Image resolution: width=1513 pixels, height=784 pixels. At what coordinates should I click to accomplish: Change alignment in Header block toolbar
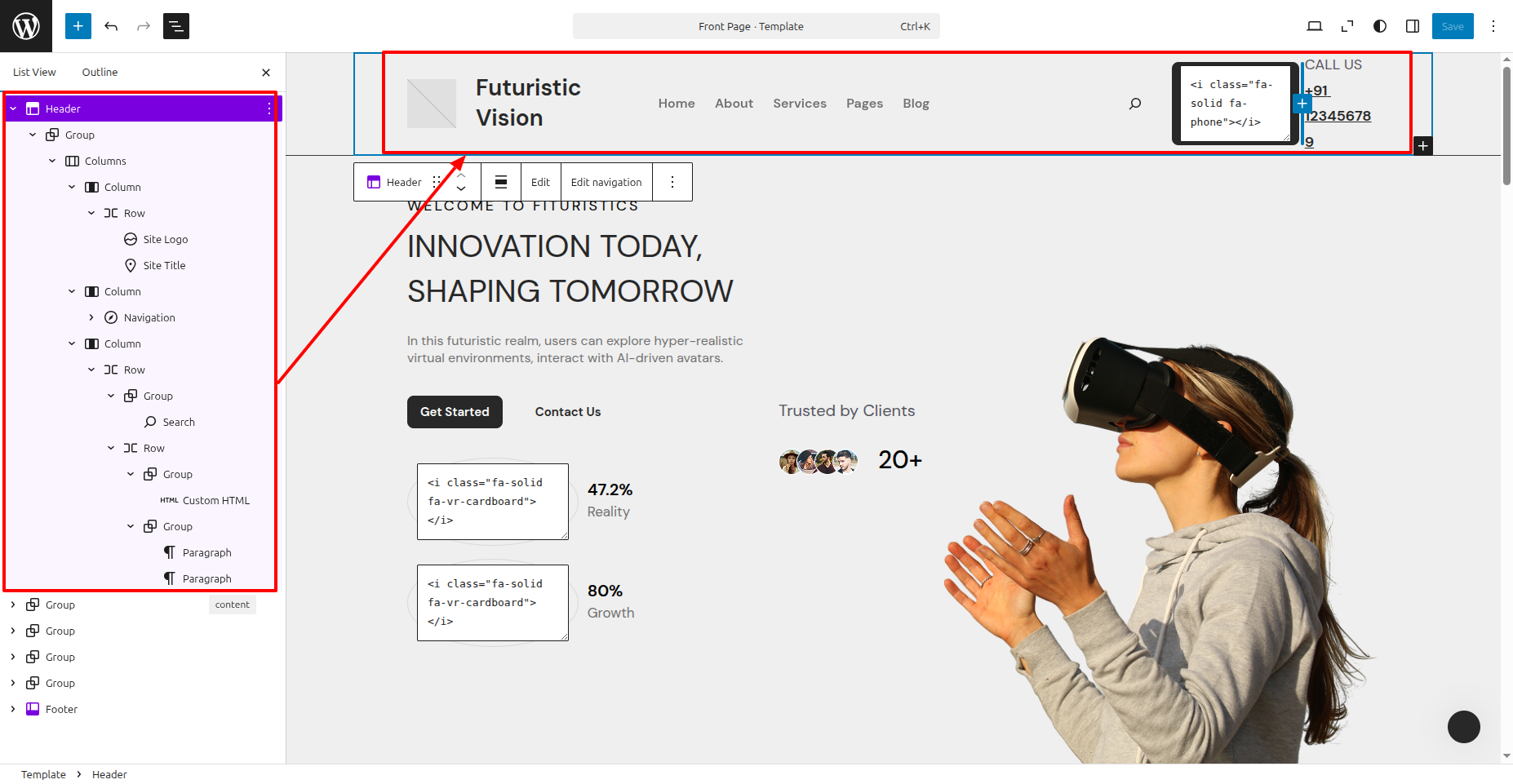[x=501, y=182]
